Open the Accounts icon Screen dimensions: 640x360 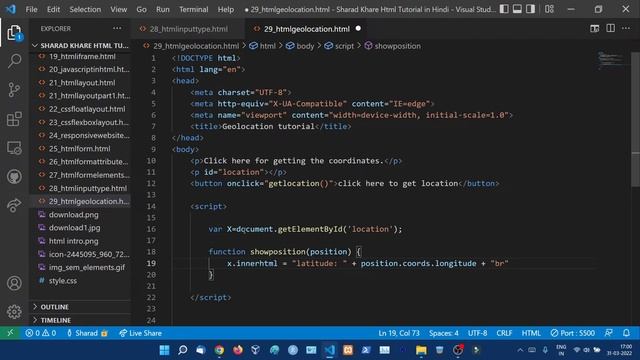pos(14,283)
